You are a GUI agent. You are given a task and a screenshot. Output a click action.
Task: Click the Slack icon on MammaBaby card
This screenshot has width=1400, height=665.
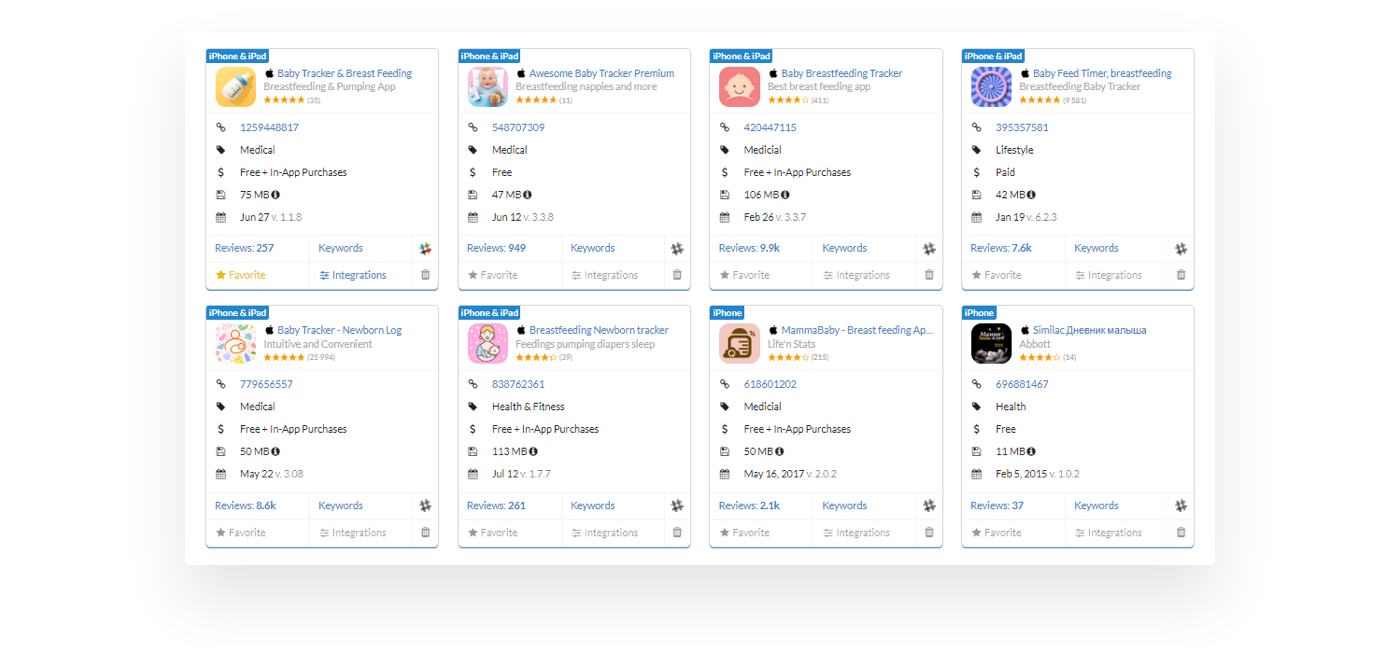click(929, 506)
